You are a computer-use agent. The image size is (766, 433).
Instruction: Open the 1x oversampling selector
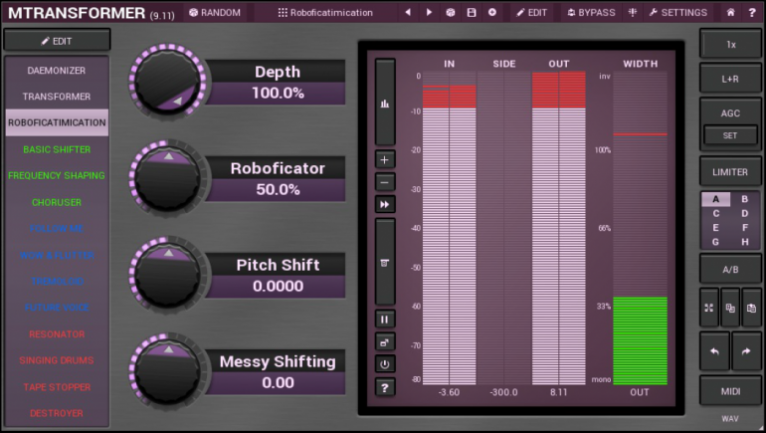point(730,44)
